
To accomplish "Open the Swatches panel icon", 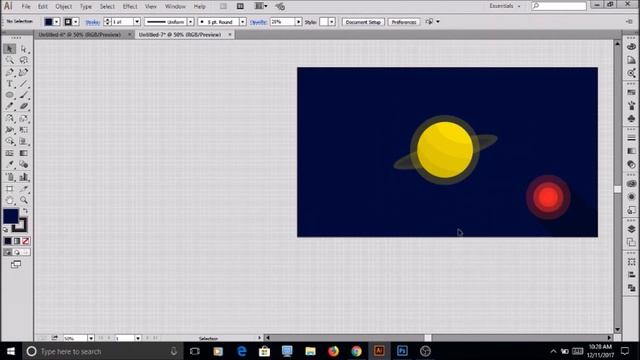I will (631, 93).
